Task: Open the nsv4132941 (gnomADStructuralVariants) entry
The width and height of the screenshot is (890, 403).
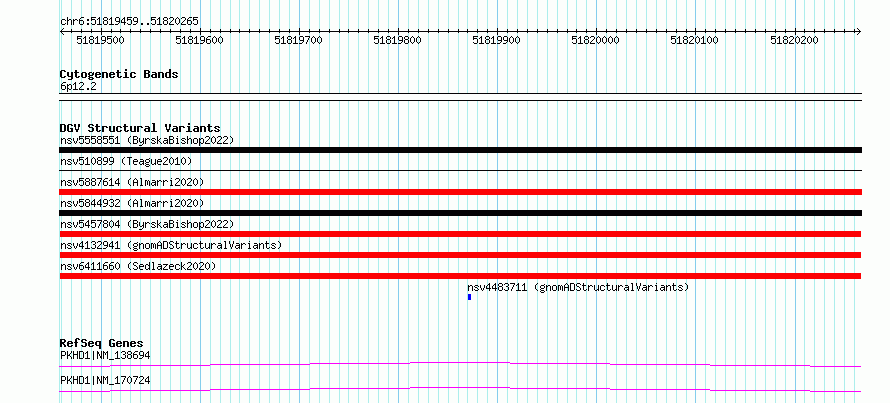Action: [171, 245]
